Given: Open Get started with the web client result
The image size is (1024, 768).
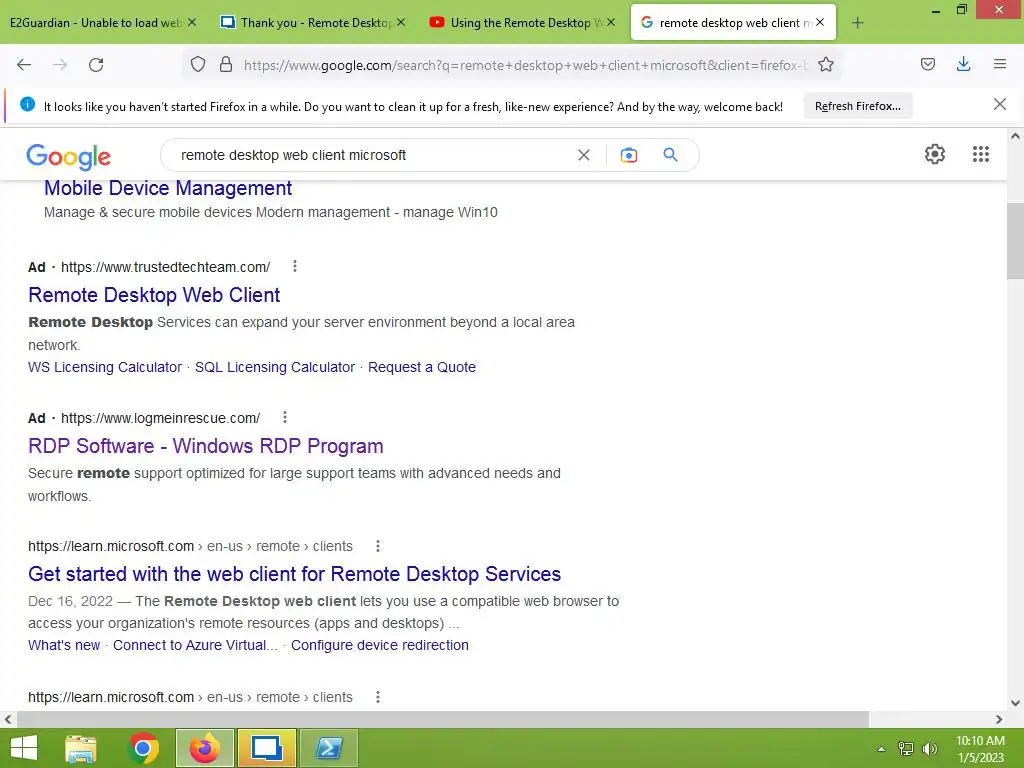Looking at the screenshot, I should point(295,574).
